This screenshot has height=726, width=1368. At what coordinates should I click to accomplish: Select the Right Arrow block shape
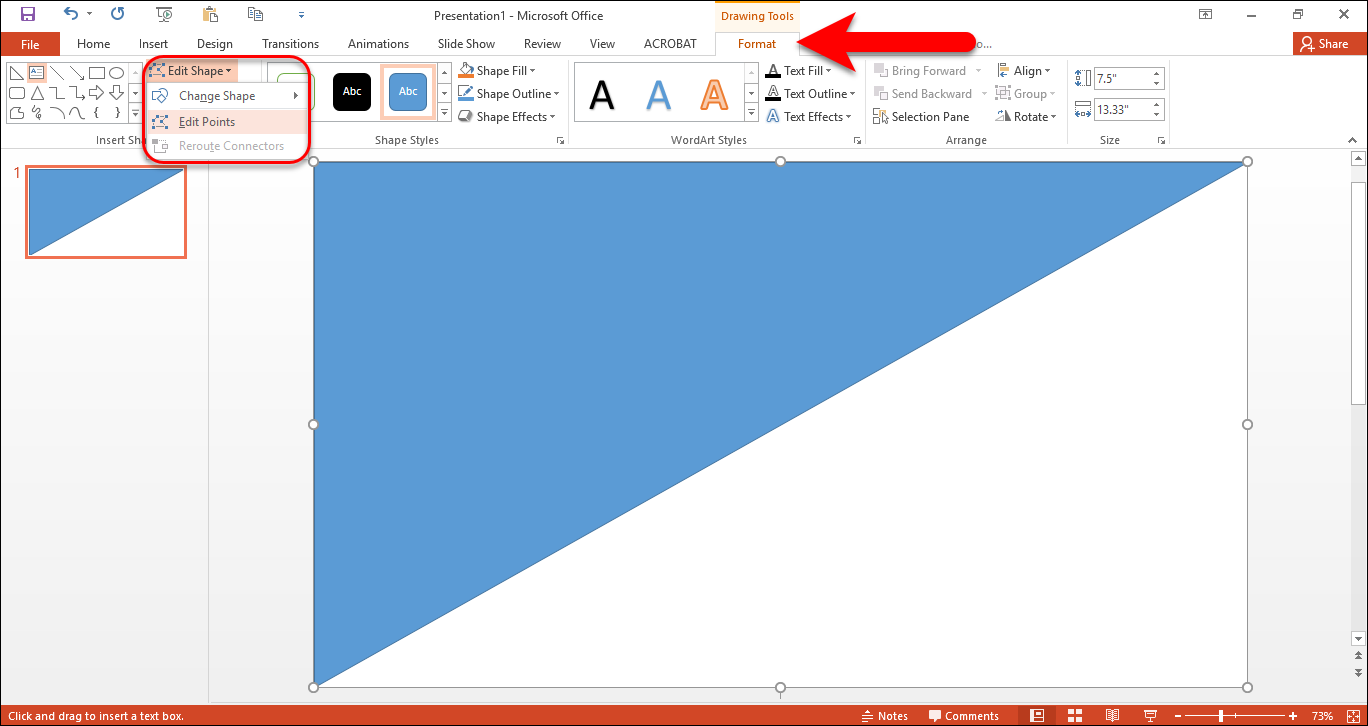point(97,93)
